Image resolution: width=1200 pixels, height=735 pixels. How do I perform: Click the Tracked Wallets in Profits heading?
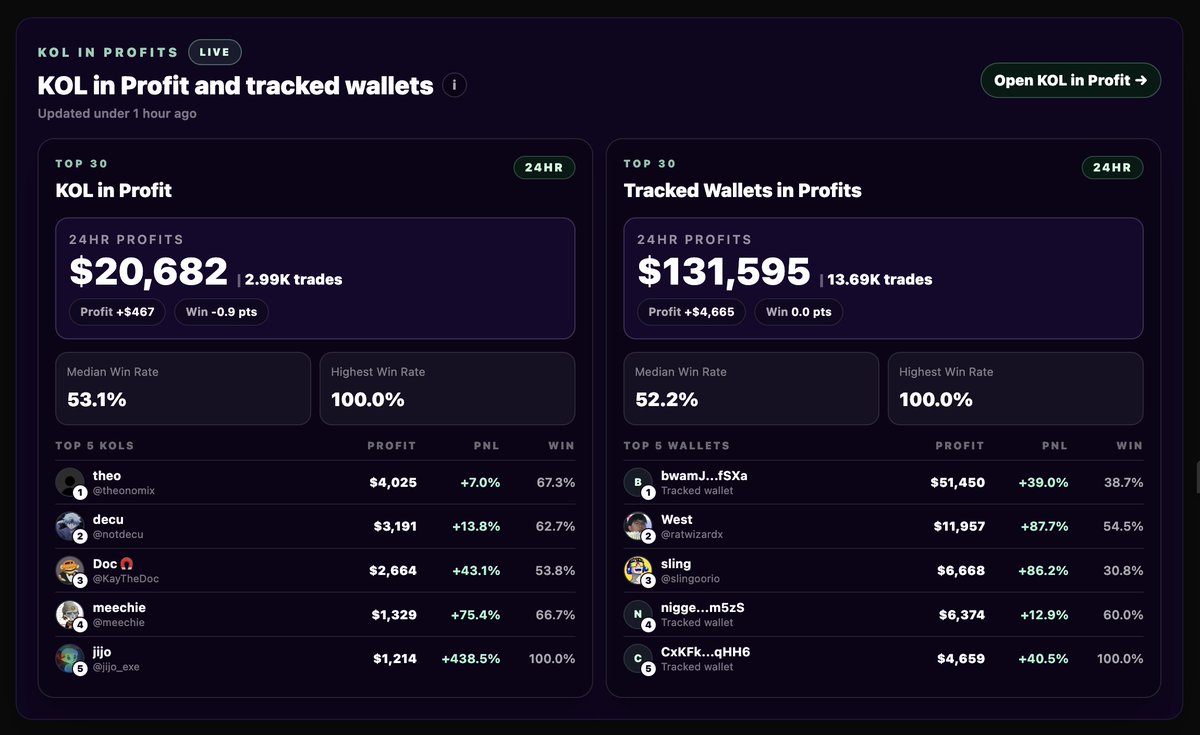click(742, 190)
